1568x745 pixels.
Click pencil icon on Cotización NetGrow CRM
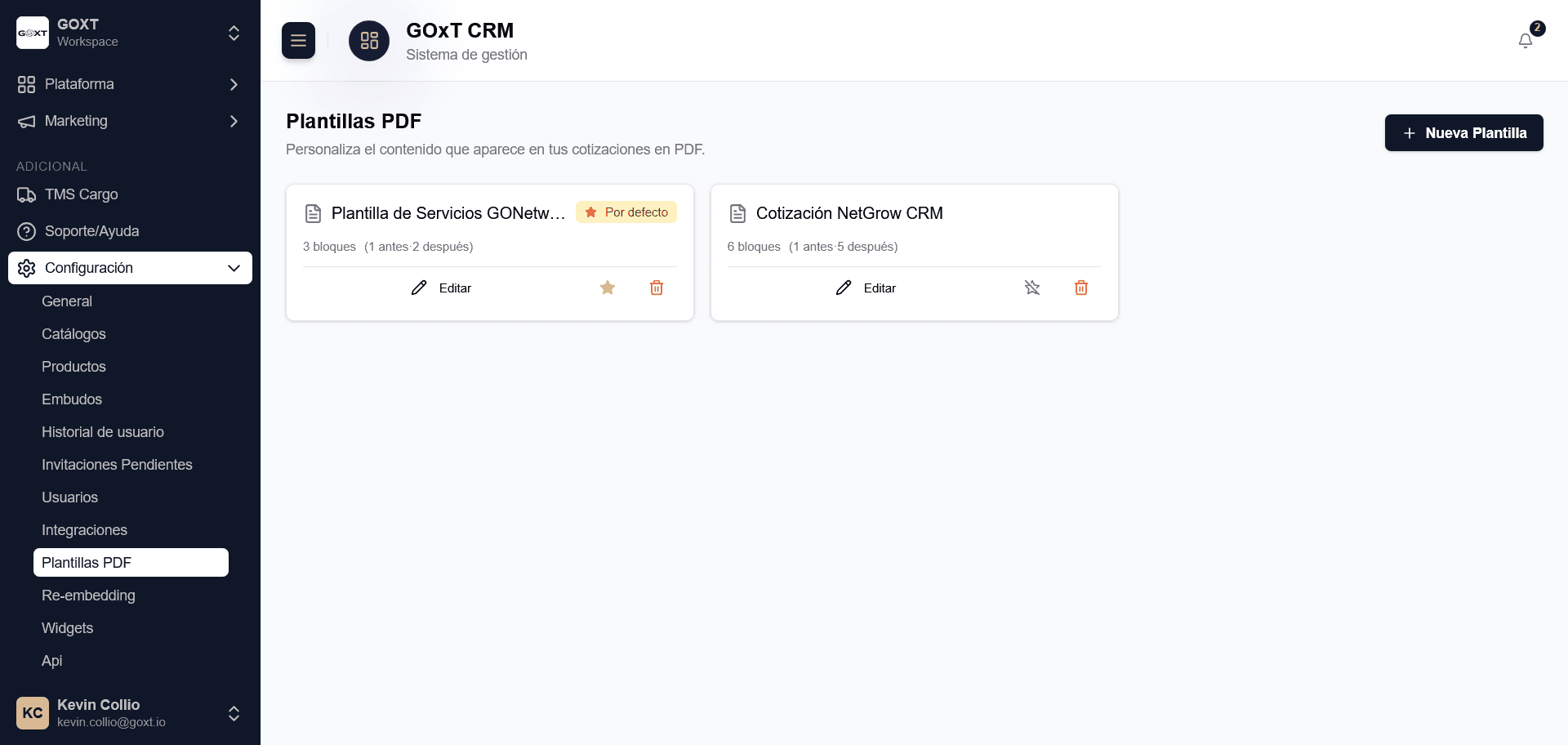[x=844, y=288]
